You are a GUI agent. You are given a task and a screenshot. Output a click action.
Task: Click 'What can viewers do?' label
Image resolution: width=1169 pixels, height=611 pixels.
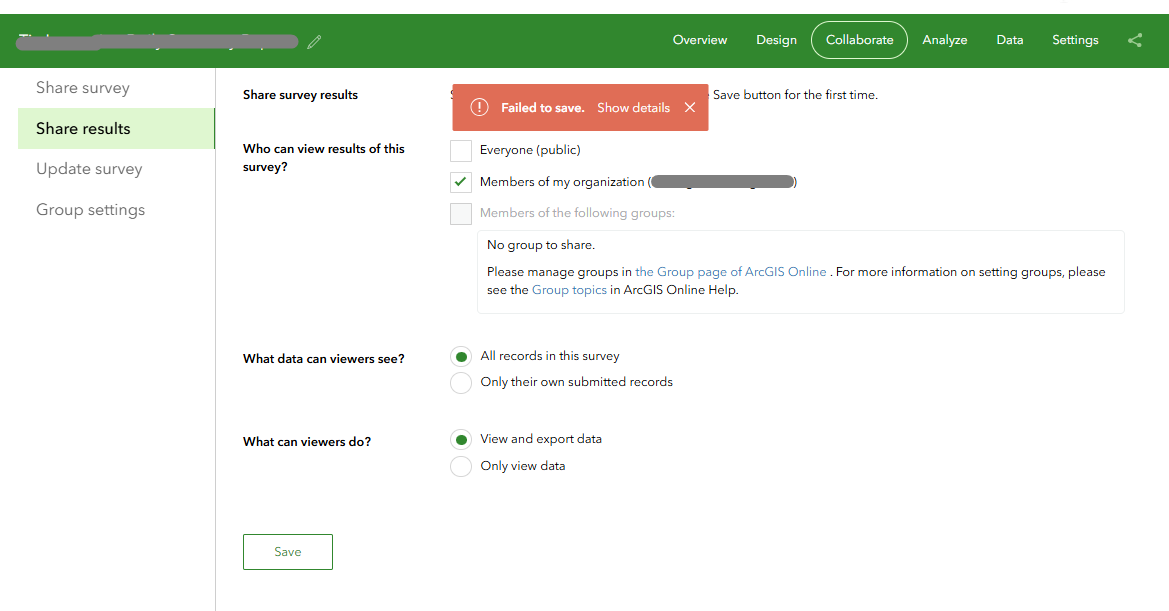307,442
